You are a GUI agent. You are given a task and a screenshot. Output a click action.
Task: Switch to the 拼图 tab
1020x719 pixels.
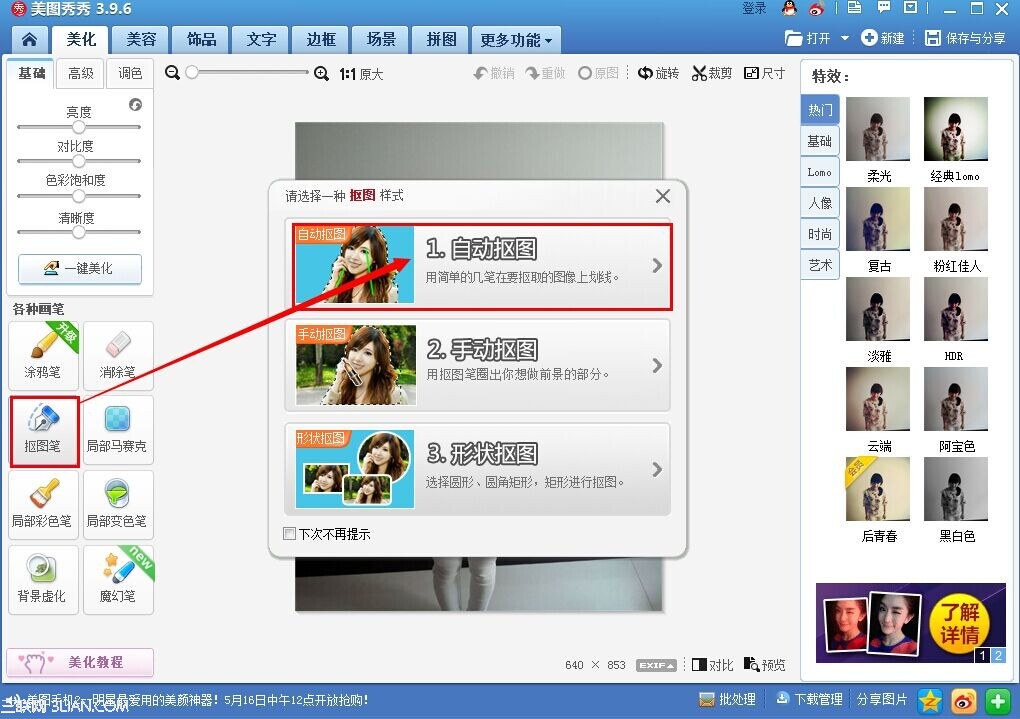click(440, 40)
